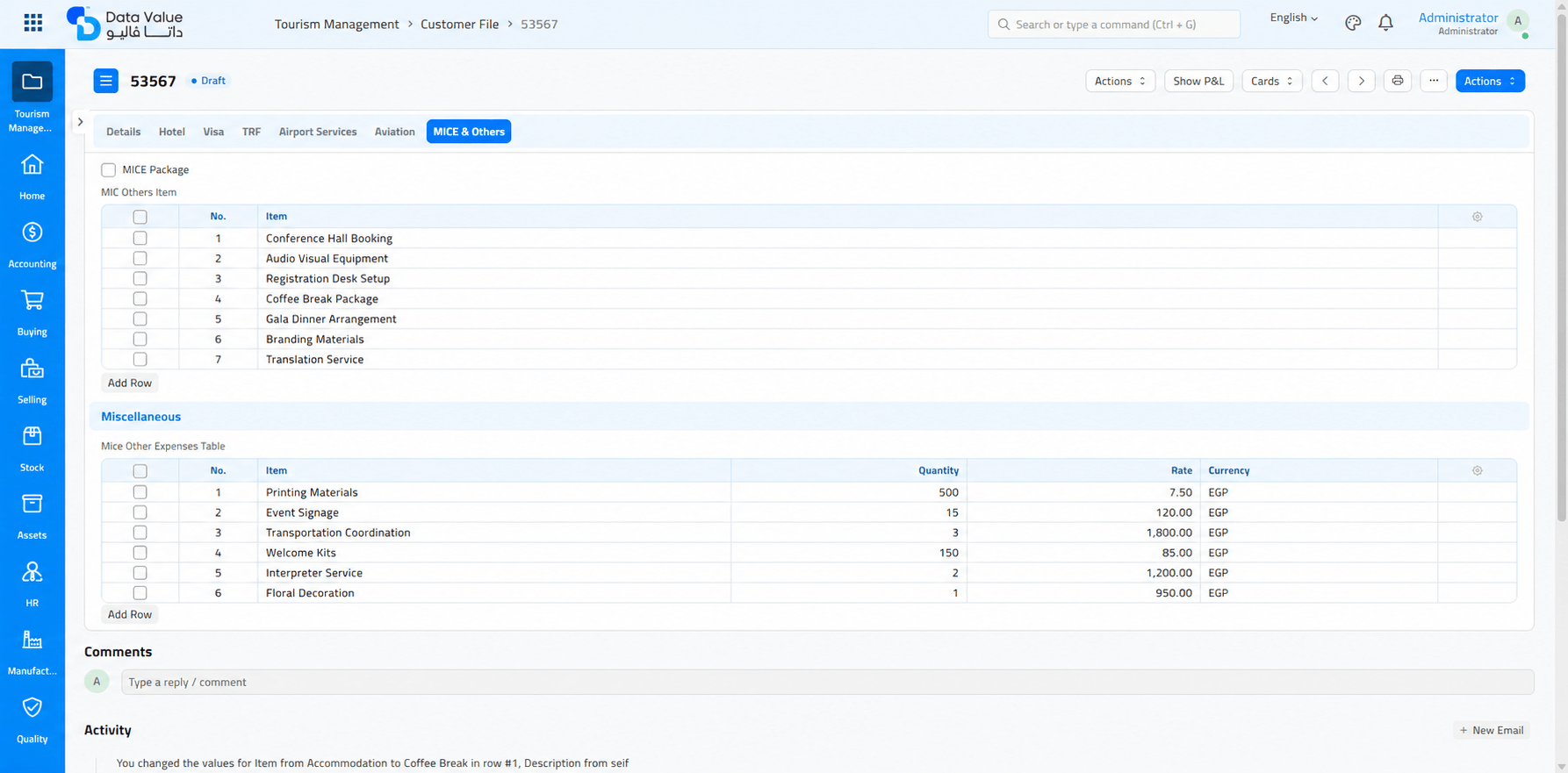Switch to the Details tab
Viewport: 1568px width, 773px height.
123,132
